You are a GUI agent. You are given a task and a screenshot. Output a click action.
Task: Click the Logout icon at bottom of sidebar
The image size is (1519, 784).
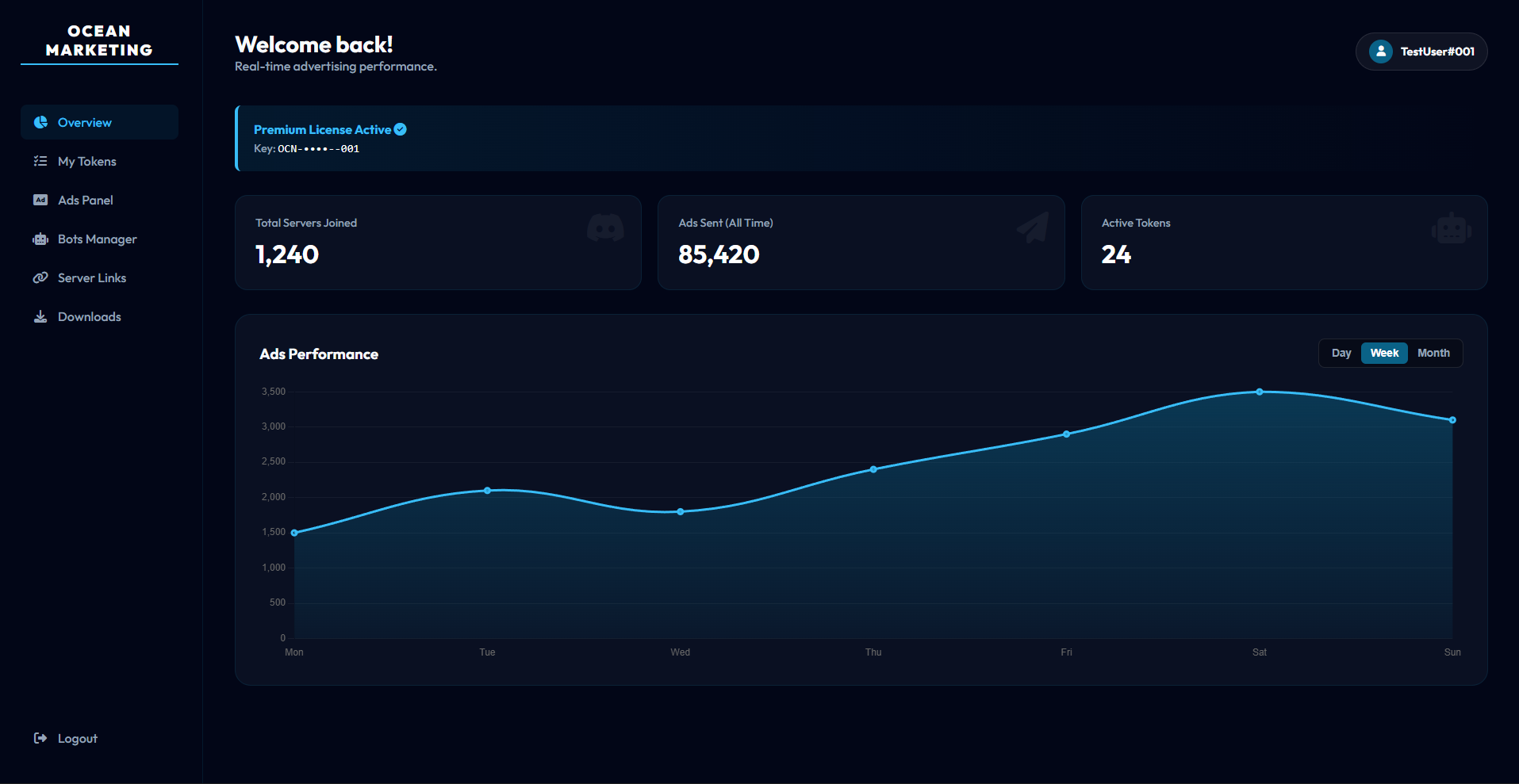40,738
